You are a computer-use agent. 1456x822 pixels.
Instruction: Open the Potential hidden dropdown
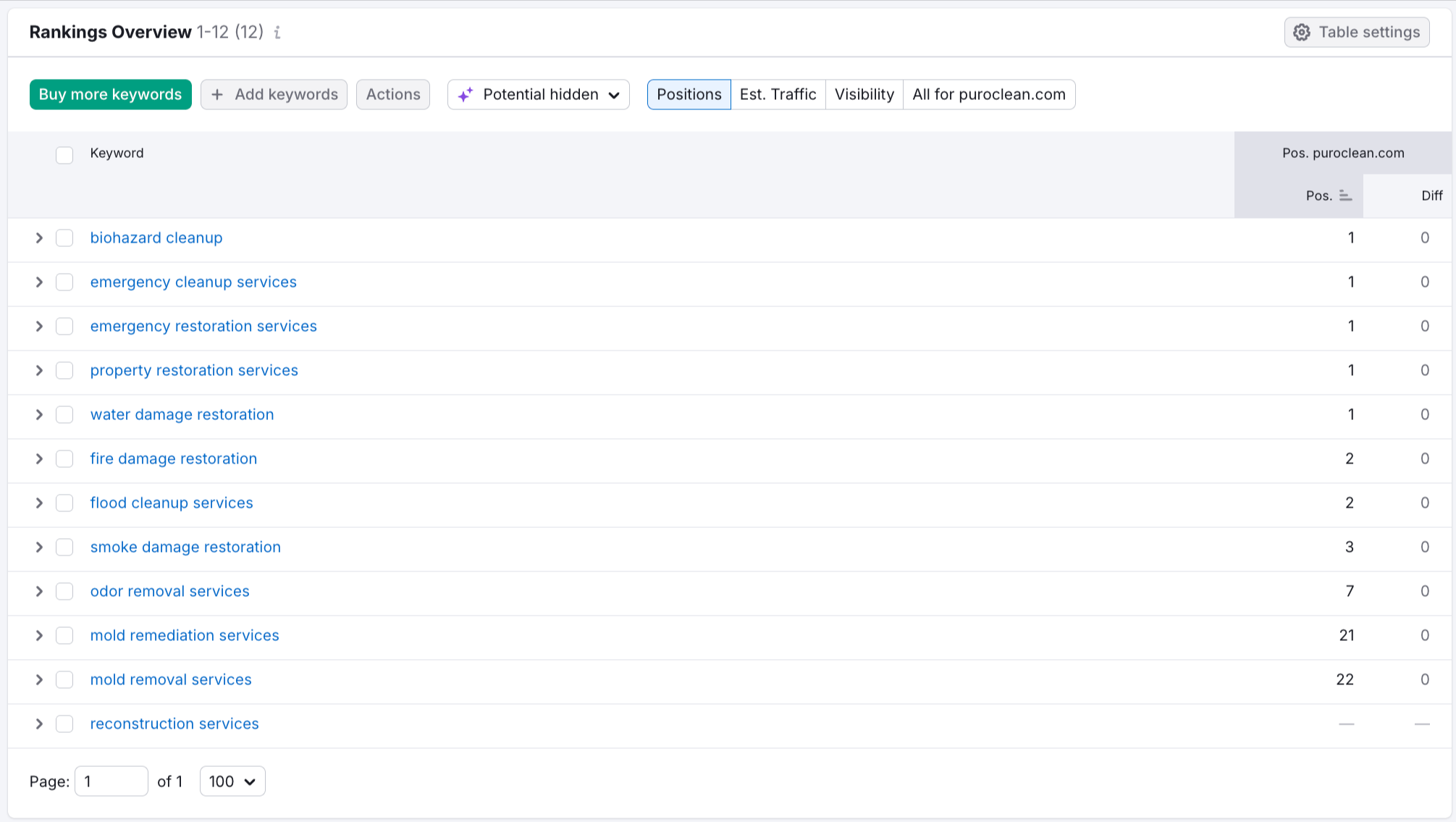point(539,95)
